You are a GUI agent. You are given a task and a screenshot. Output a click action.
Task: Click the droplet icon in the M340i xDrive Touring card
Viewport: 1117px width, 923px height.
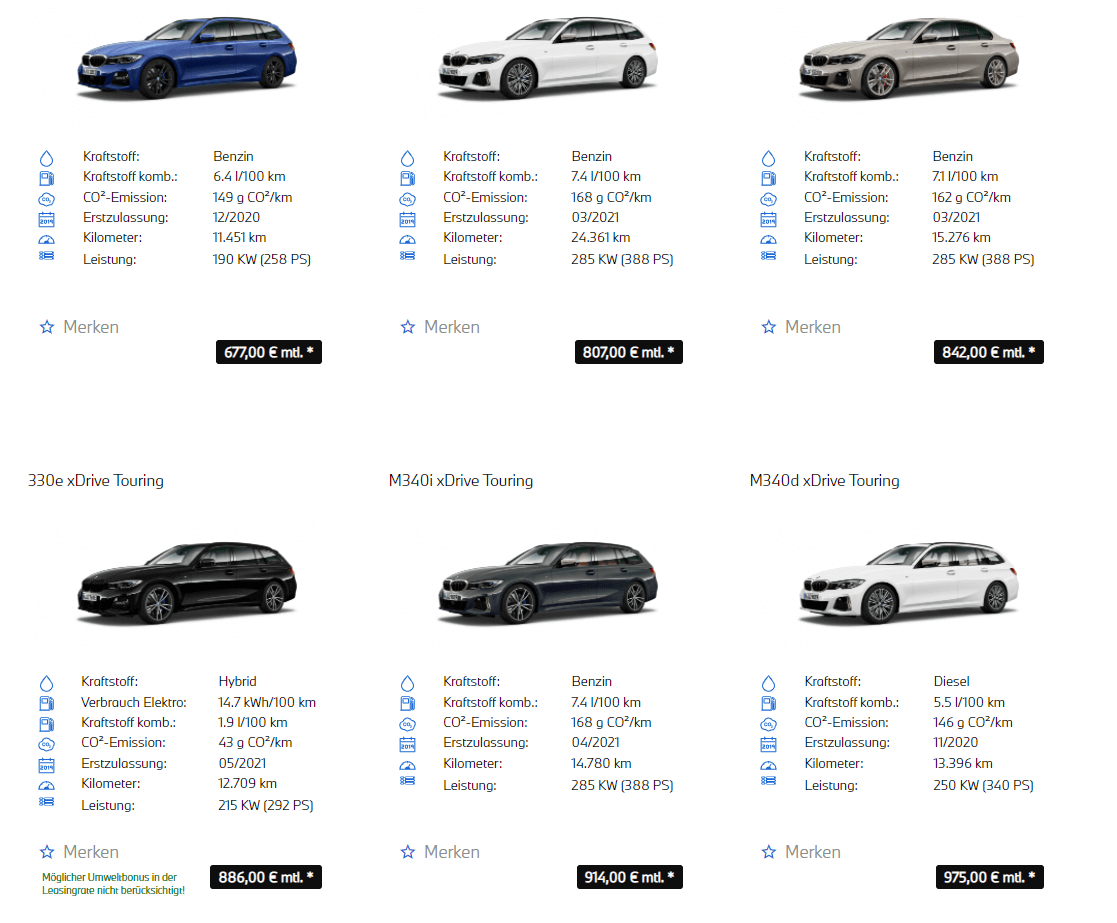pyautogui.click(x=407, y=684)
